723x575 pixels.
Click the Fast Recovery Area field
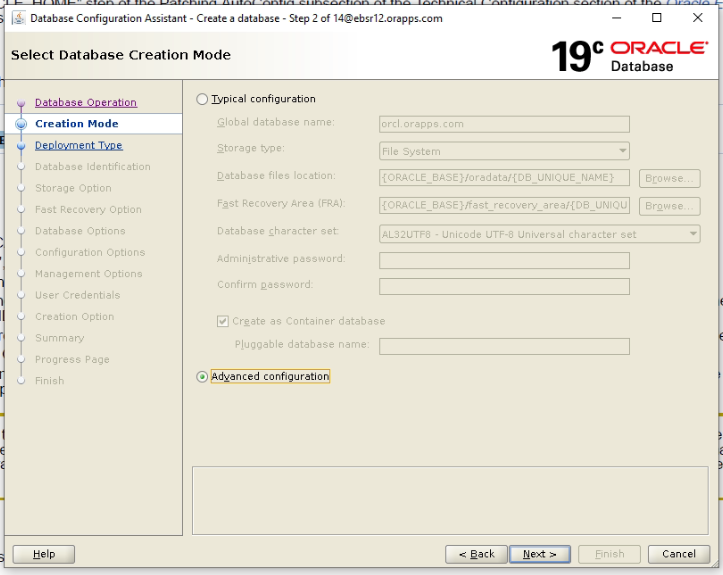pos(504,205)
